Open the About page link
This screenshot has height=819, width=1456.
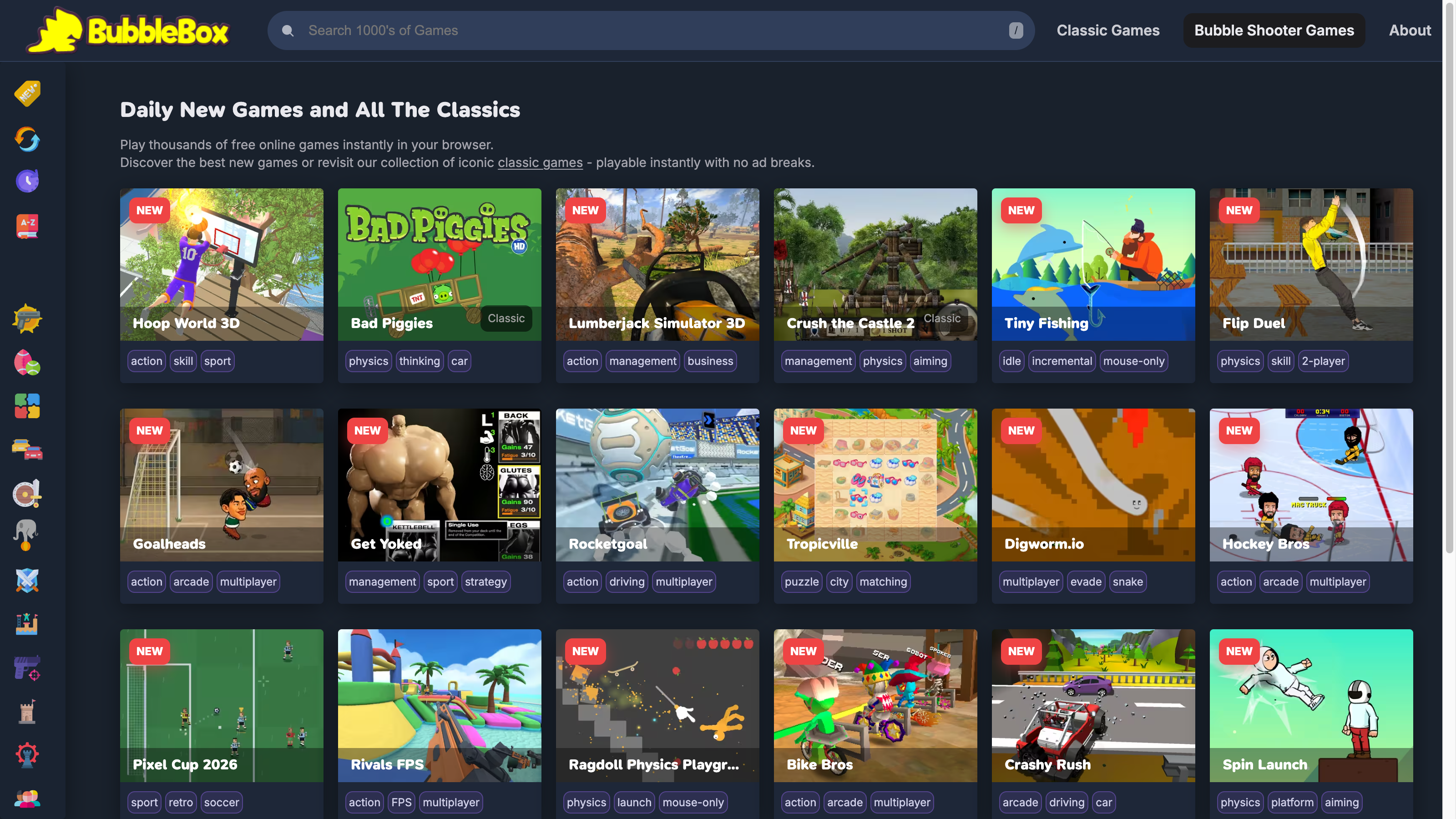[1410, 30]
